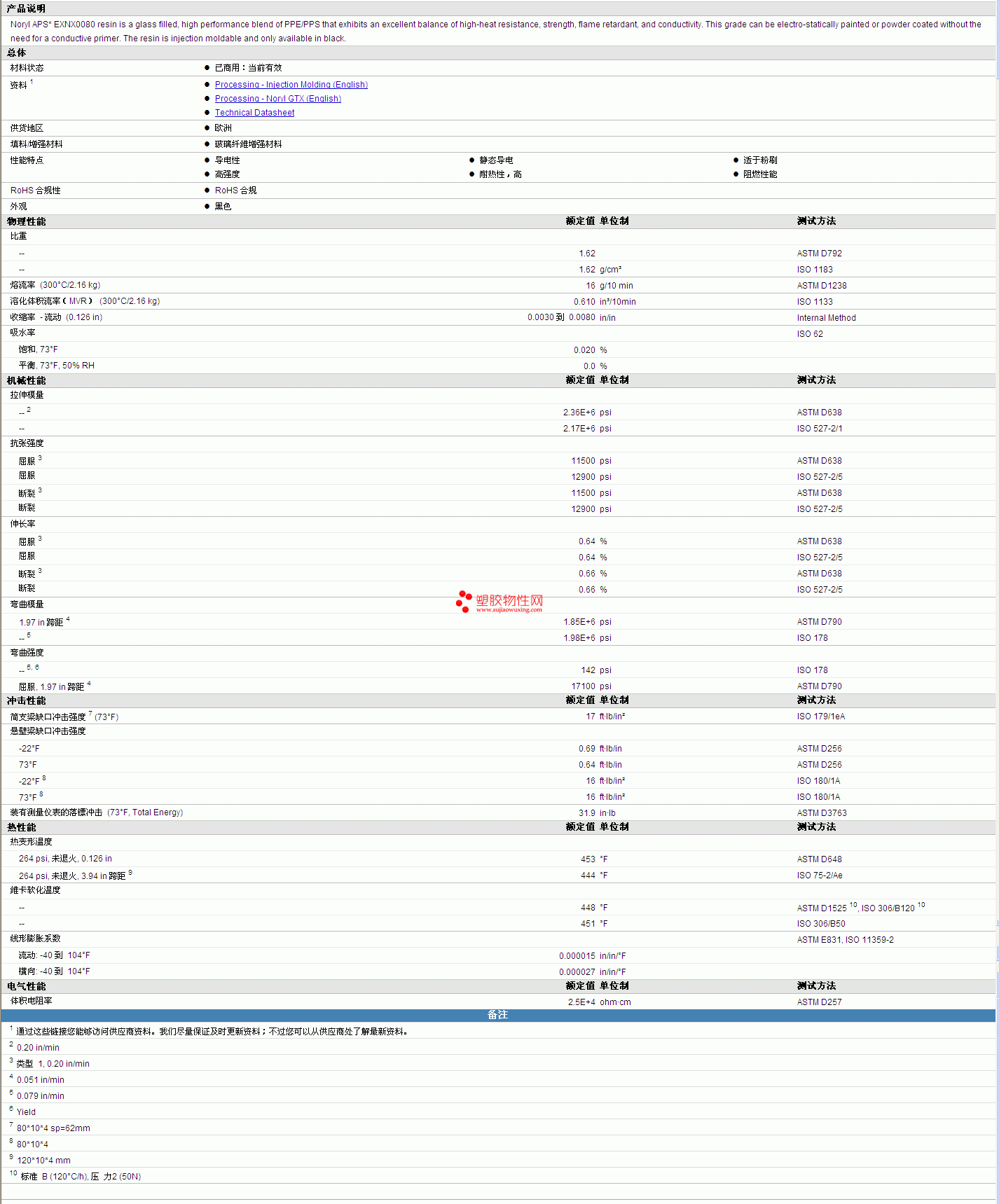This screenshot has height=1204, width=999.
Task: Click the dart impact value 31.9
Action: (586, 813)
